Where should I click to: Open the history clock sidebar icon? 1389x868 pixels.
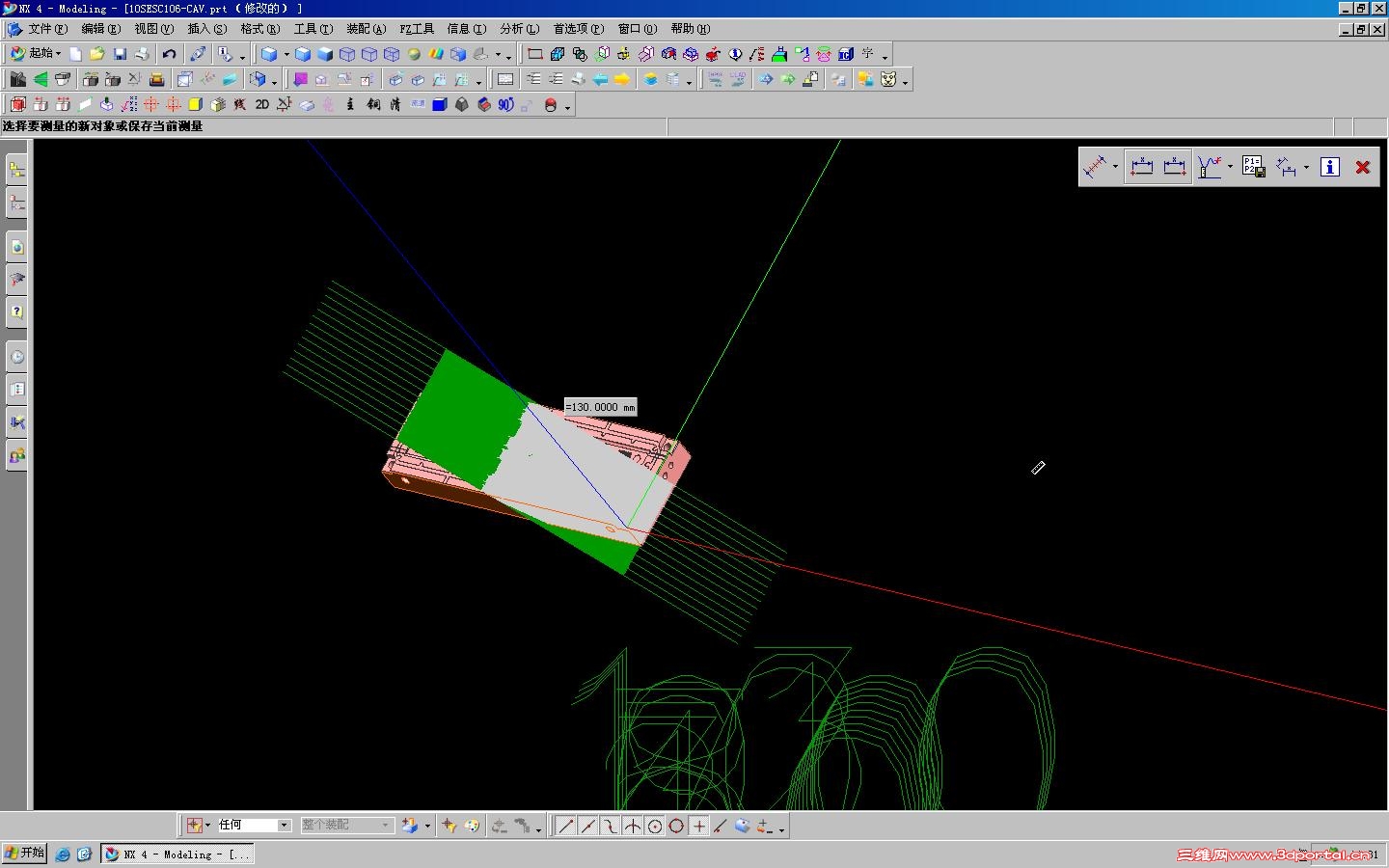point(16,357)
